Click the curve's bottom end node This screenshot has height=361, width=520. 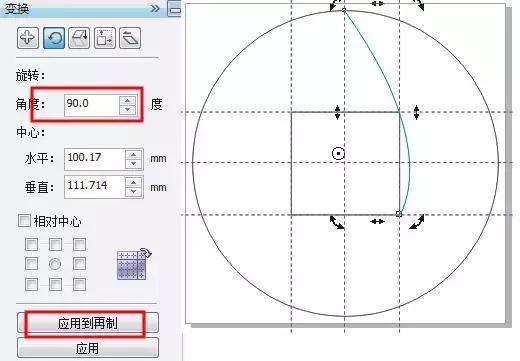399,214
